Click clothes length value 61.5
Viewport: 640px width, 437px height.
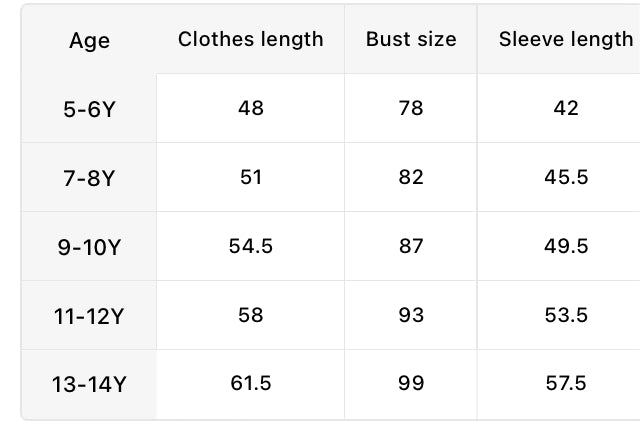250,383
